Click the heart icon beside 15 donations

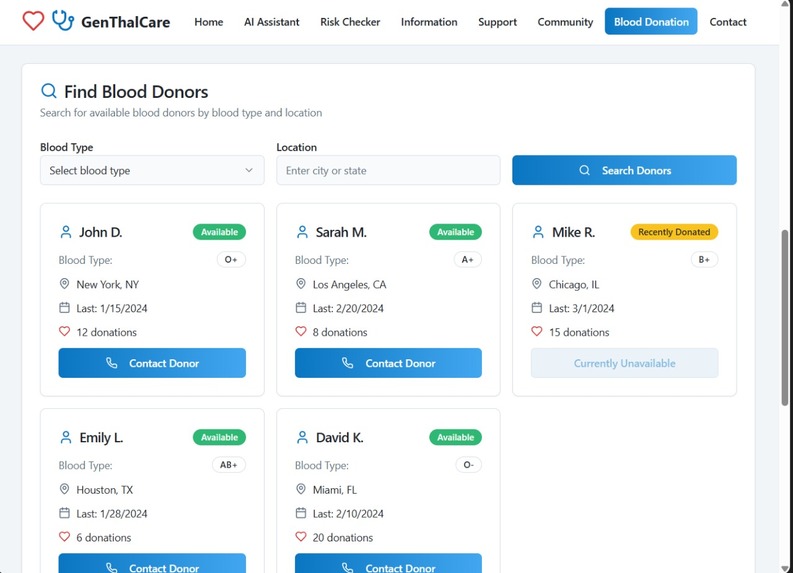(x=537, y=331)
